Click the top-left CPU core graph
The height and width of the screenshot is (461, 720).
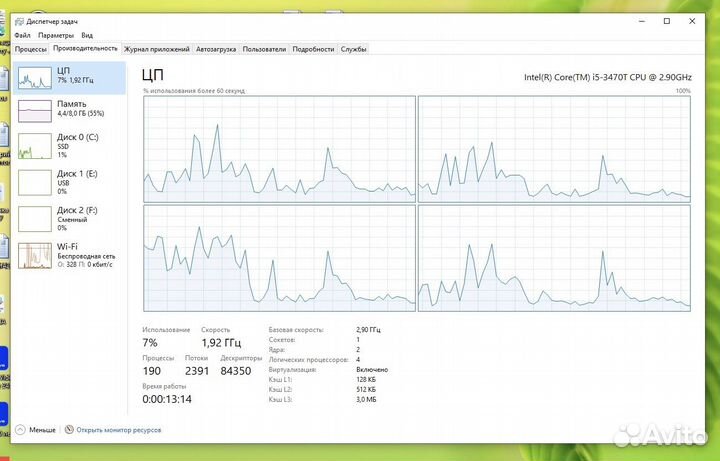click(280, 149)
